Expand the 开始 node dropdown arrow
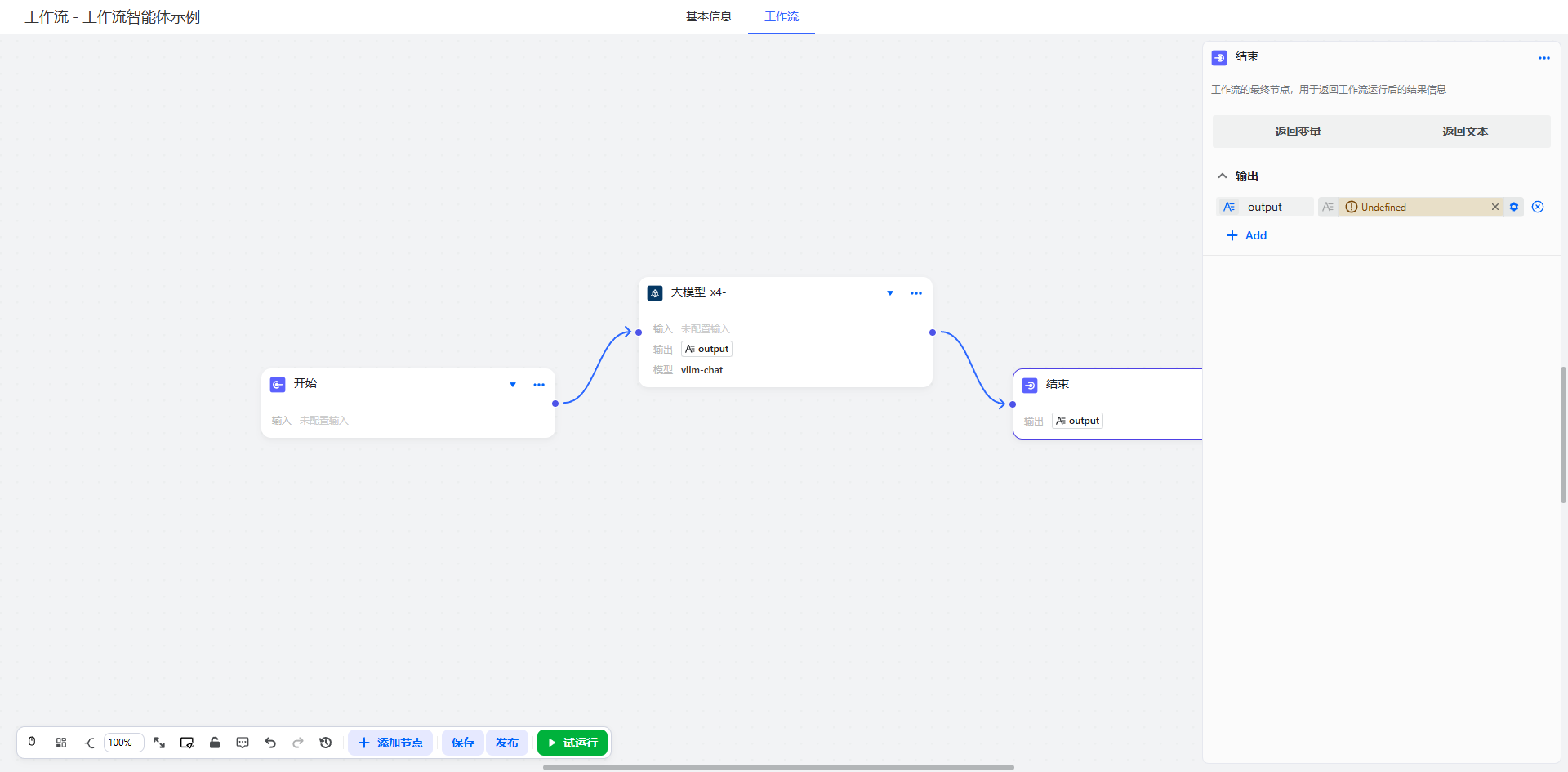This screenshot has width=1568, height=772. point(513,385)
